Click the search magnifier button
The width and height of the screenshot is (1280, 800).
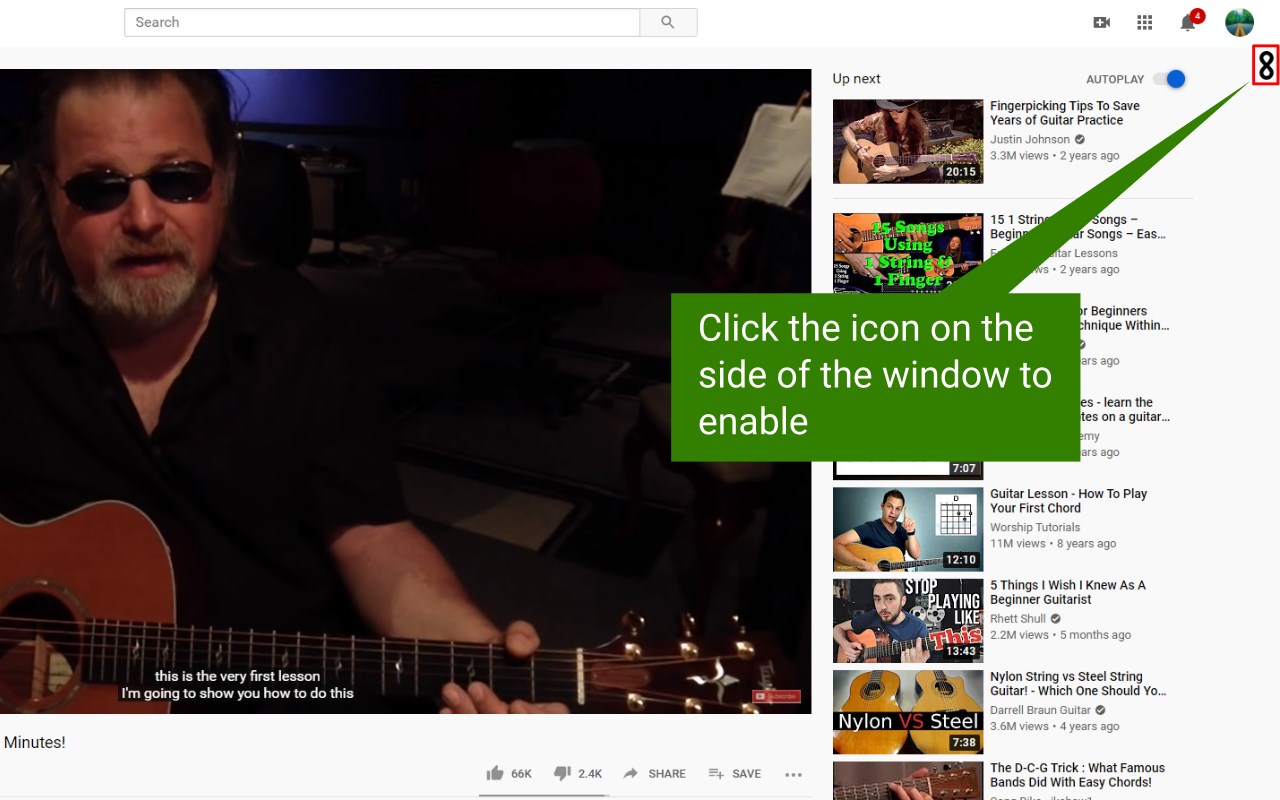point(668,22)
